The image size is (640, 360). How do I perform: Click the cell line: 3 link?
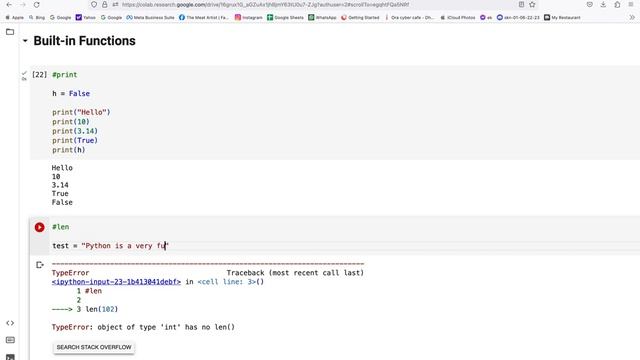tap(227, 282)
